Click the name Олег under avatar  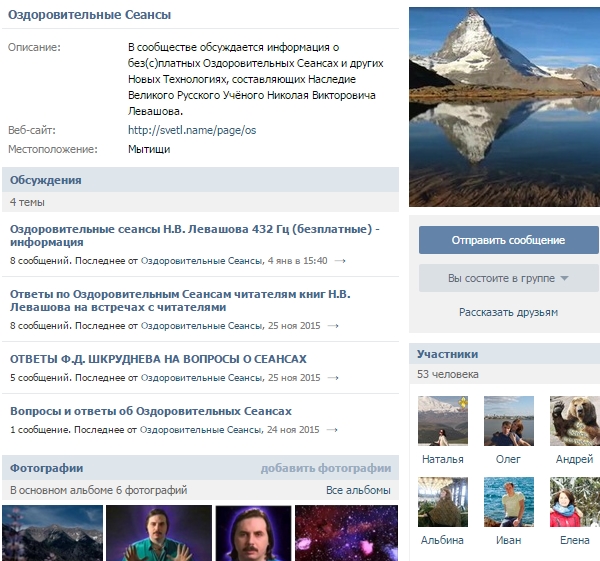point(508,459)
